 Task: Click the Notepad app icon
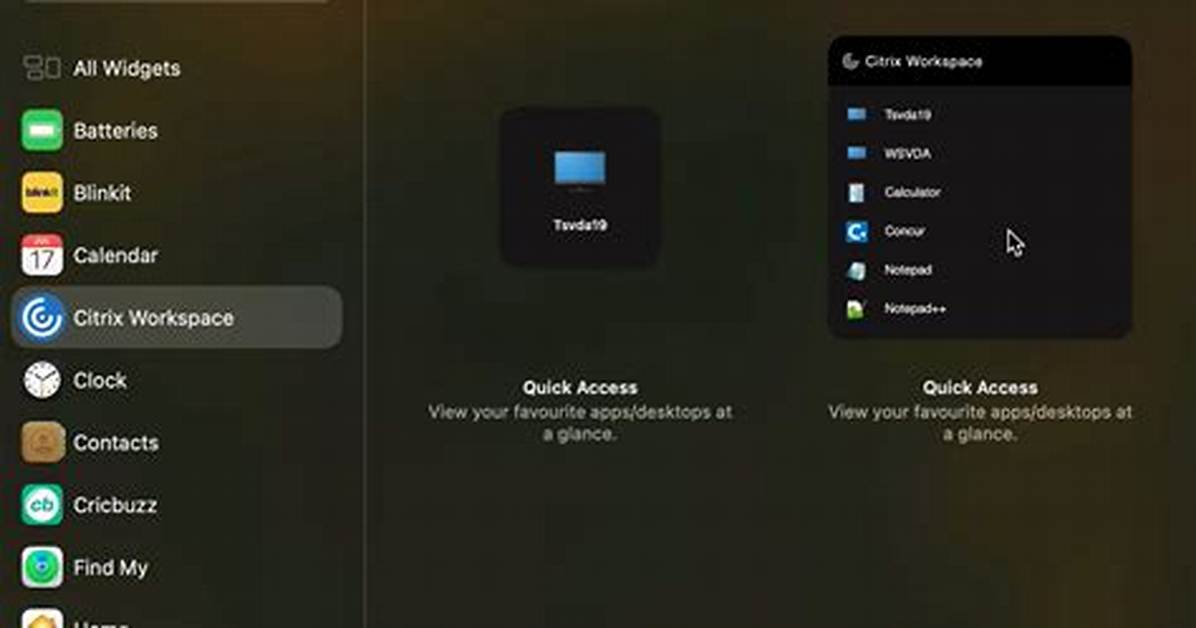tap(857, 270)
